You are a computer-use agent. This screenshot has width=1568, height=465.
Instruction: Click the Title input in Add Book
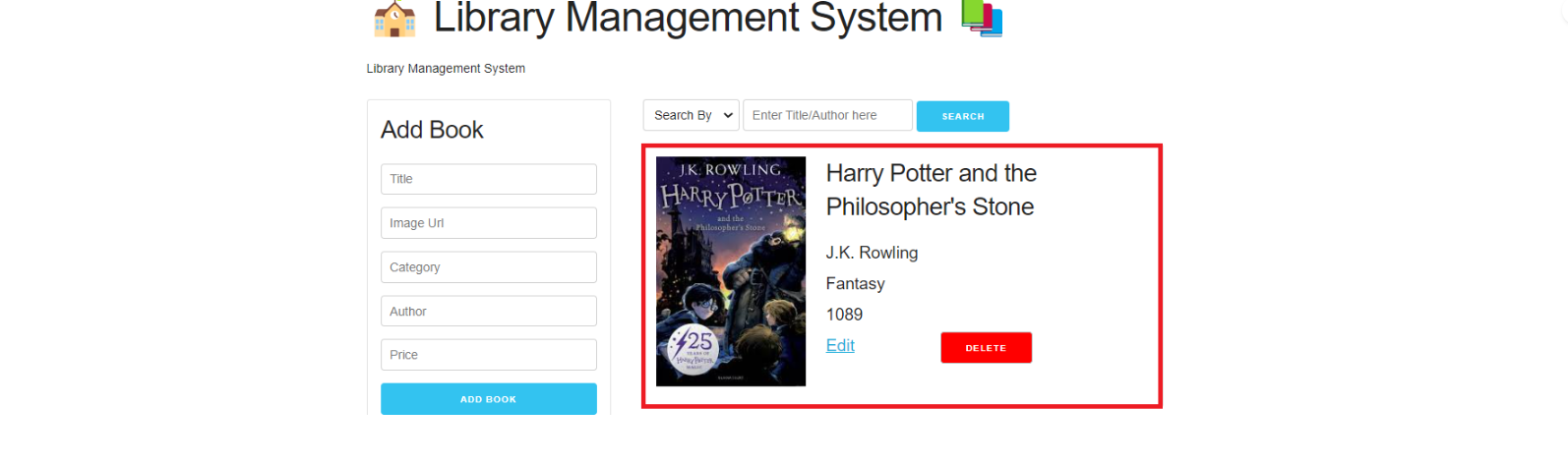click(x=488, y=179)
